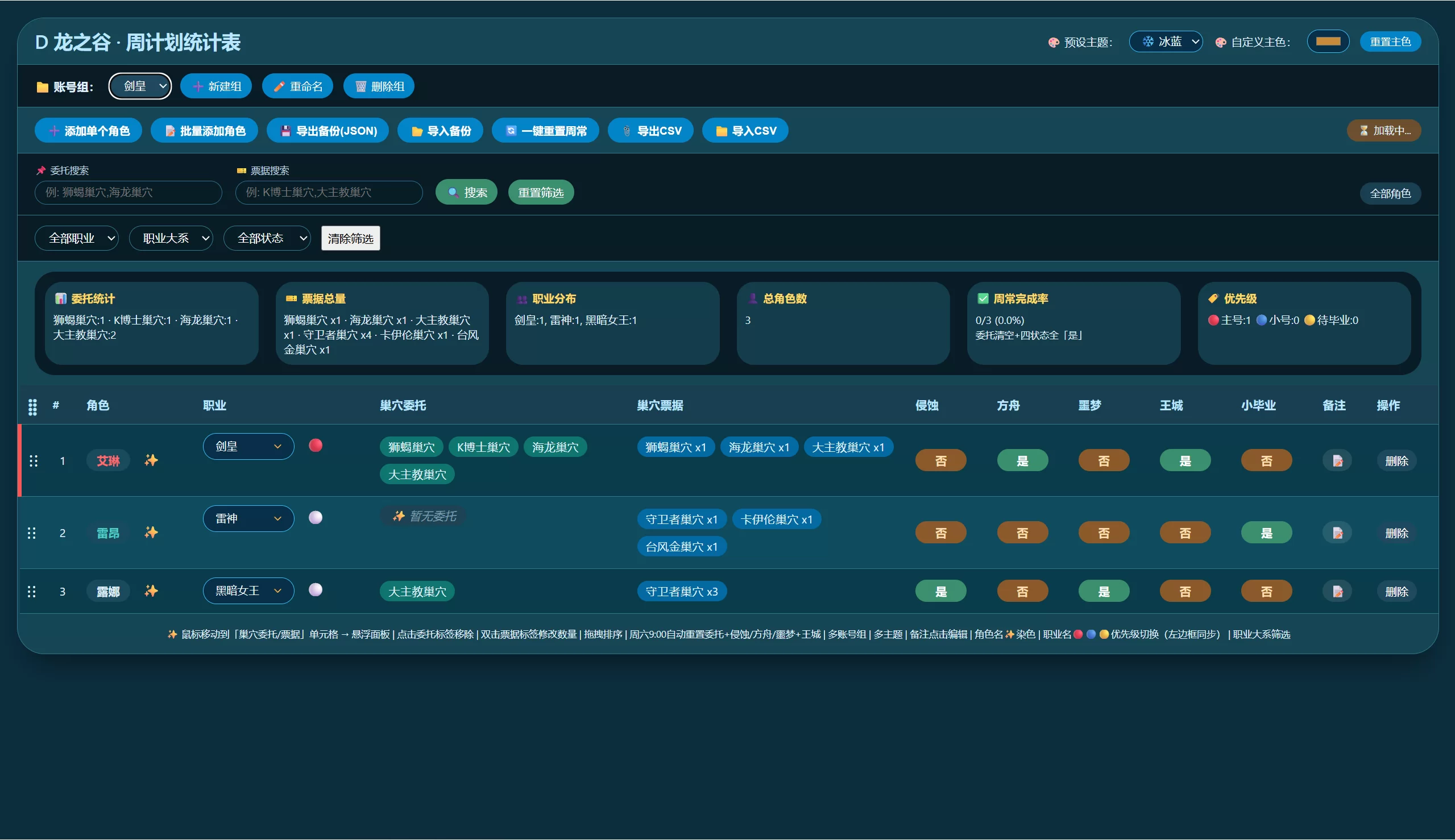
Task: Click the person icon on 总角色数 card
Action: coord(753,298)
